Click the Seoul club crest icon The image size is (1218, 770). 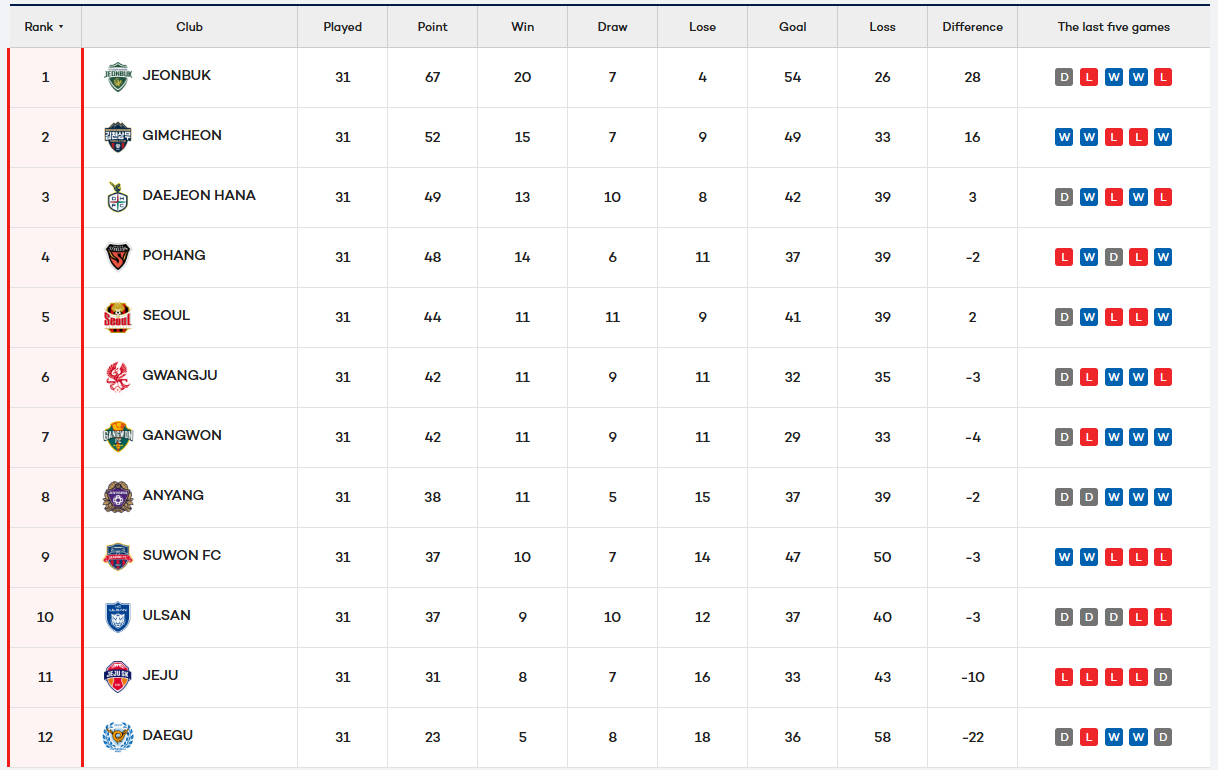pos(118,317)
